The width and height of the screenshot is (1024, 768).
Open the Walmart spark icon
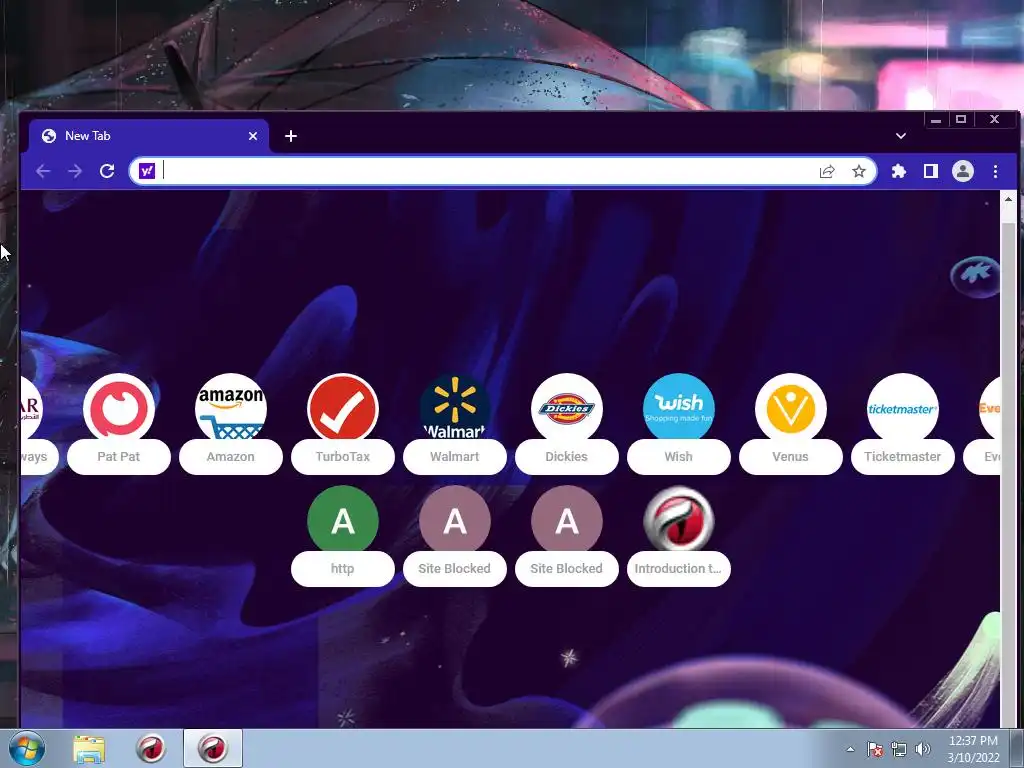coord(455,408)
